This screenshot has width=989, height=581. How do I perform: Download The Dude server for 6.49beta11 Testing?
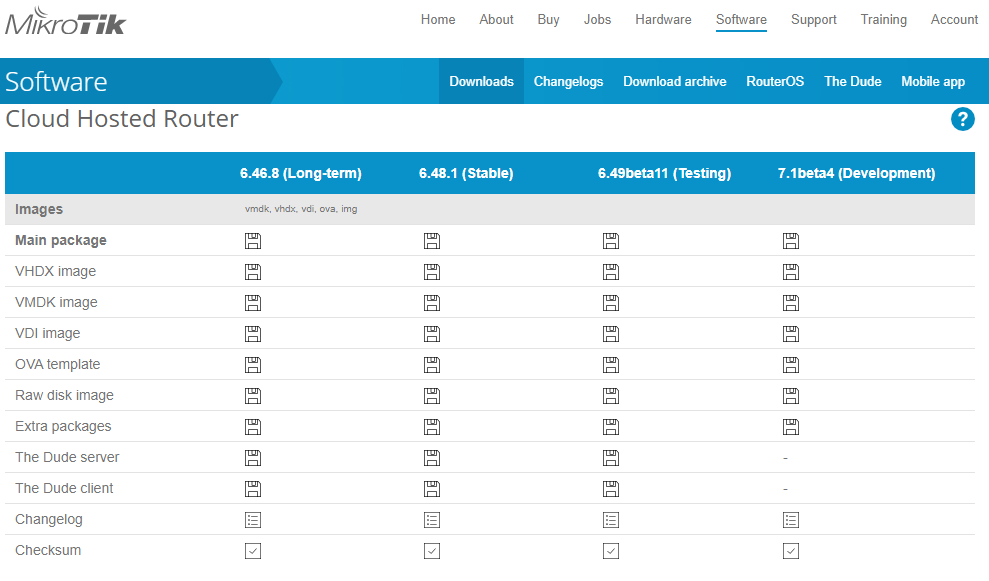(611, 457)
